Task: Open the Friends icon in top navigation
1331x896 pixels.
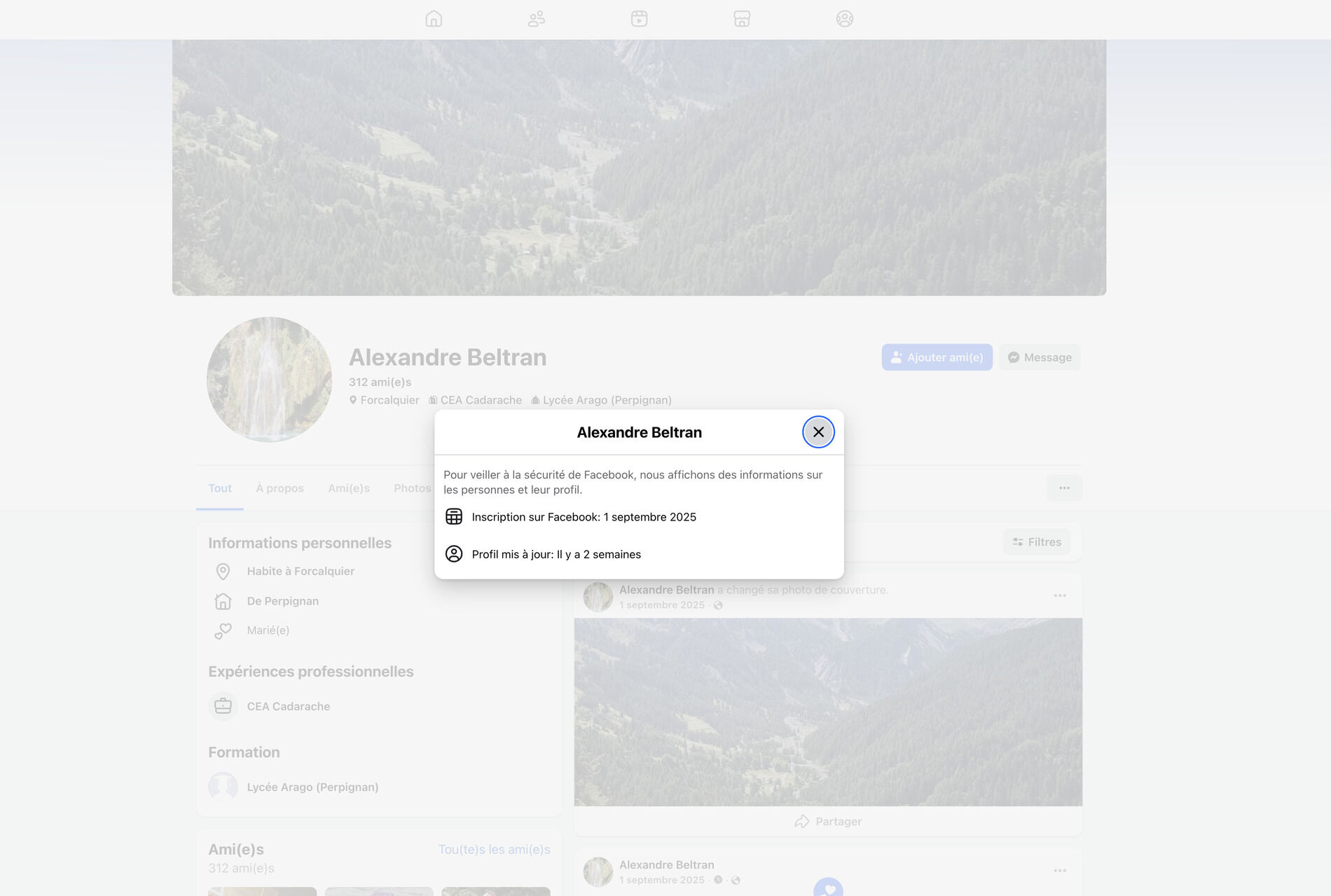Action: (537, 19)
